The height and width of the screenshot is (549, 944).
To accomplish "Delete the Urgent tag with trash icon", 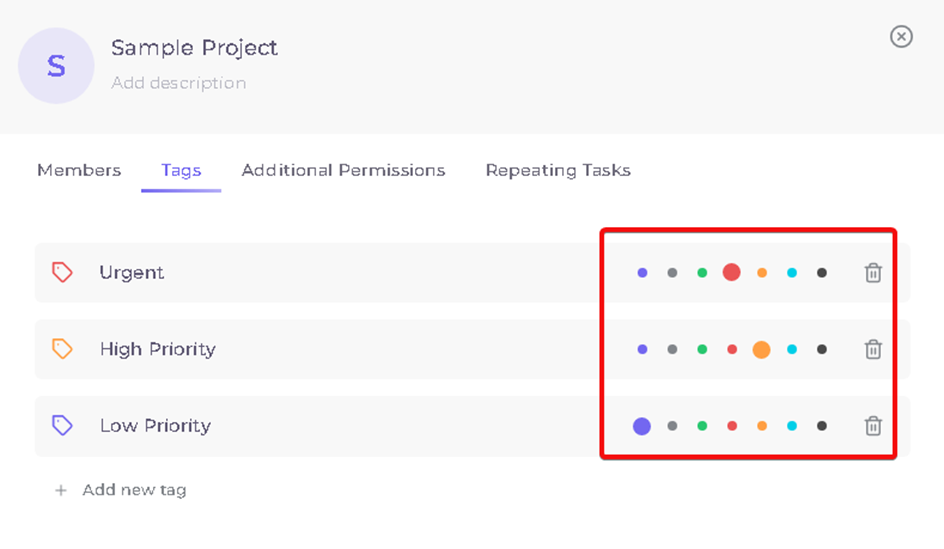I will (x=873, y=273).
